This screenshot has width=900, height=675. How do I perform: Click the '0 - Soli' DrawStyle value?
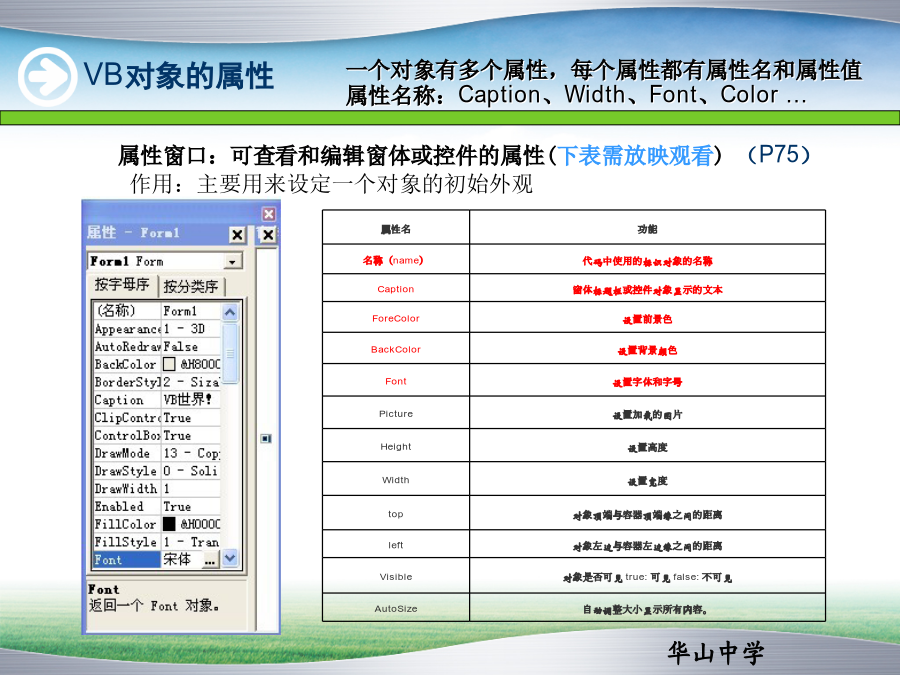coord(191,471)
